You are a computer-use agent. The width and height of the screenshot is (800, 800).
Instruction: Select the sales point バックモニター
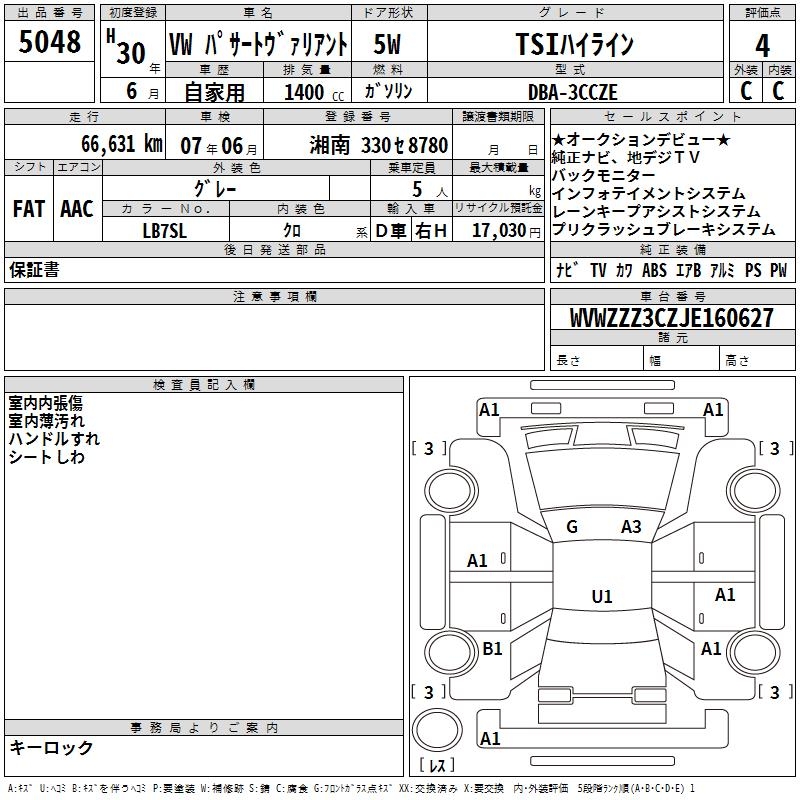coord(604,175)
